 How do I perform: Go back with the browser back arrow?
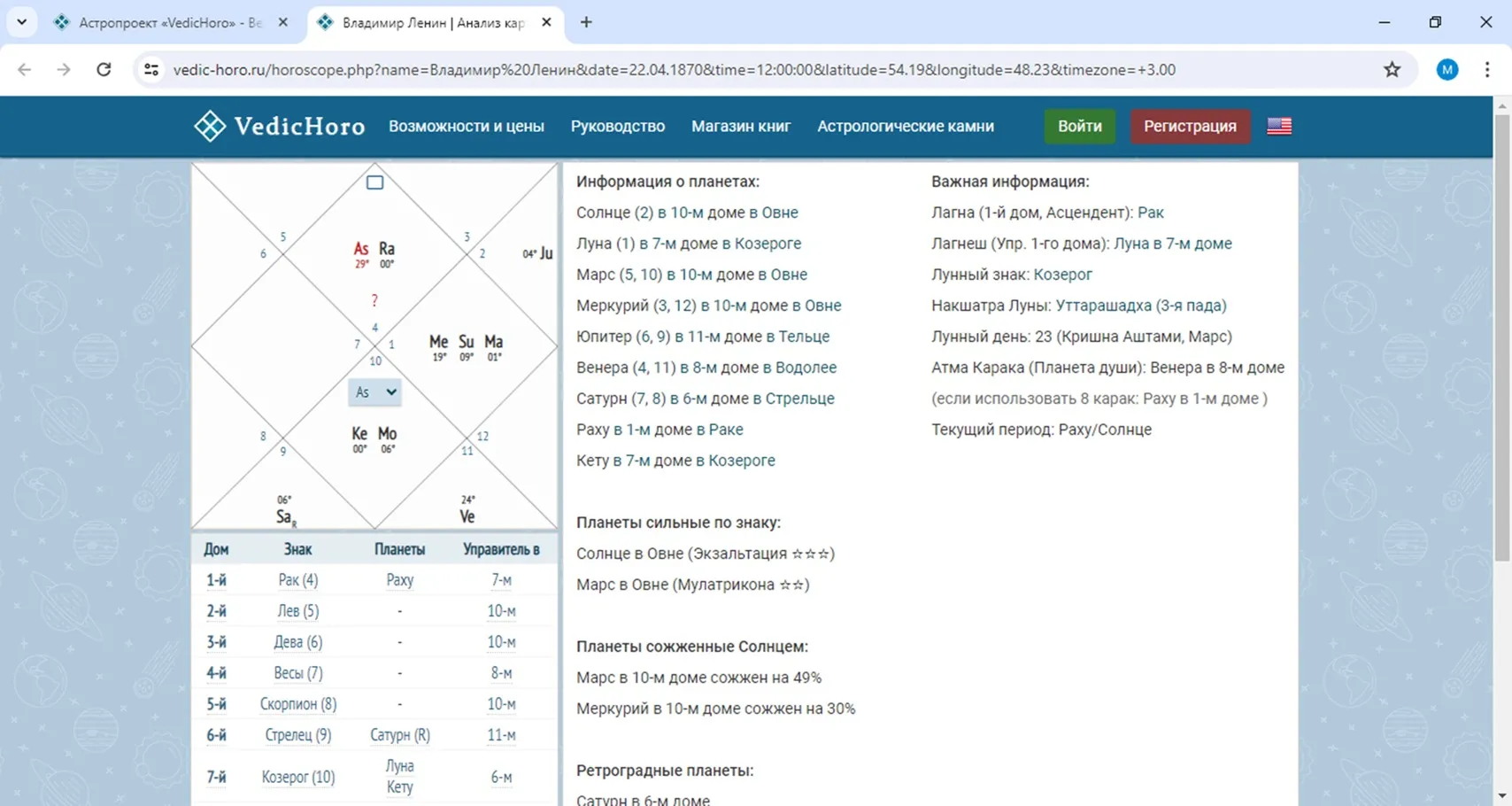pyautogui.click(x=24, y=70)
